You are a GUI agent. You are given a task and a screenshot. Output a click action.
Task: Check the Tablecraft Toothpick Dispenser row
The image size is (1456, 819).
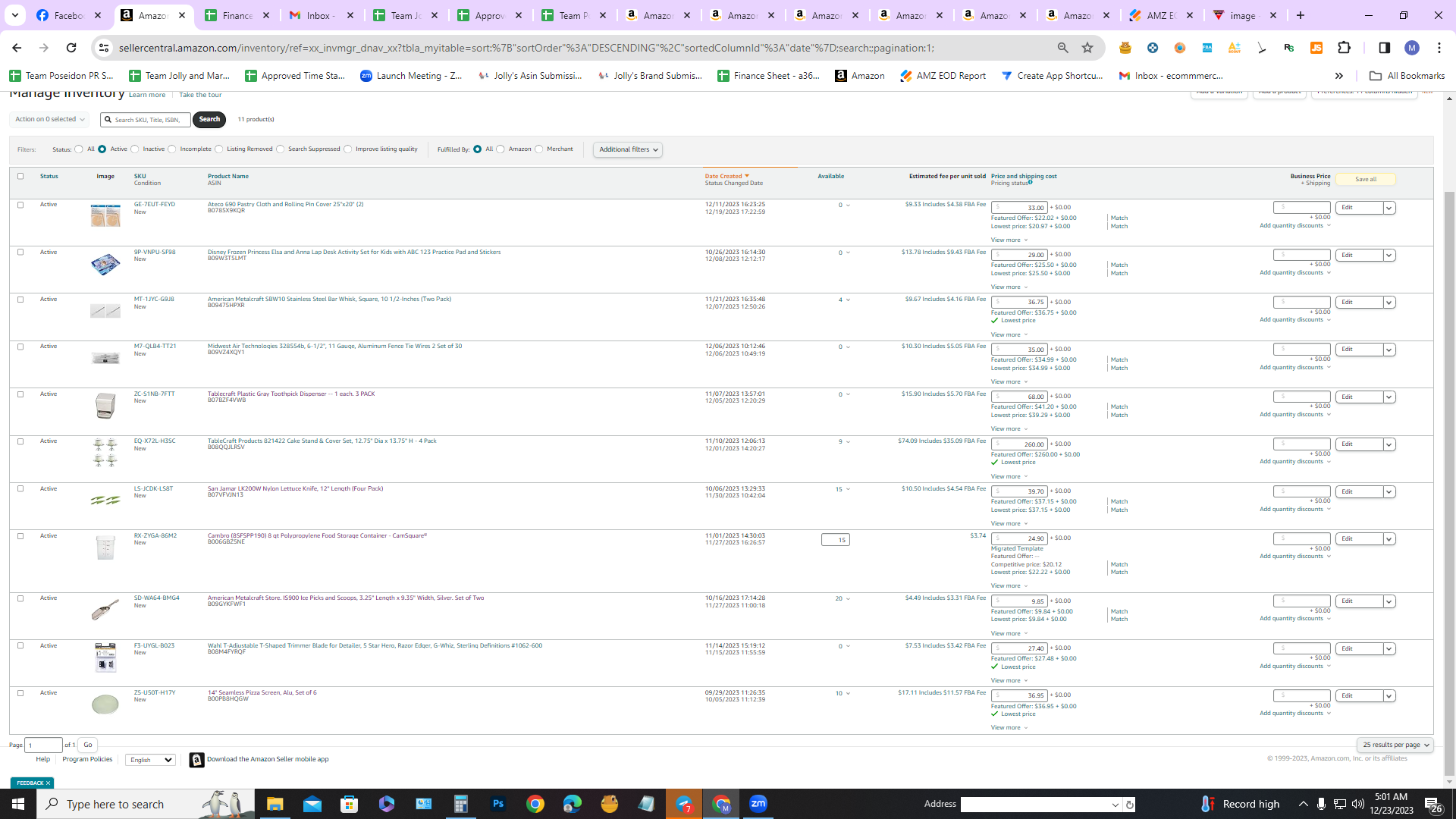tap(20, 394)
